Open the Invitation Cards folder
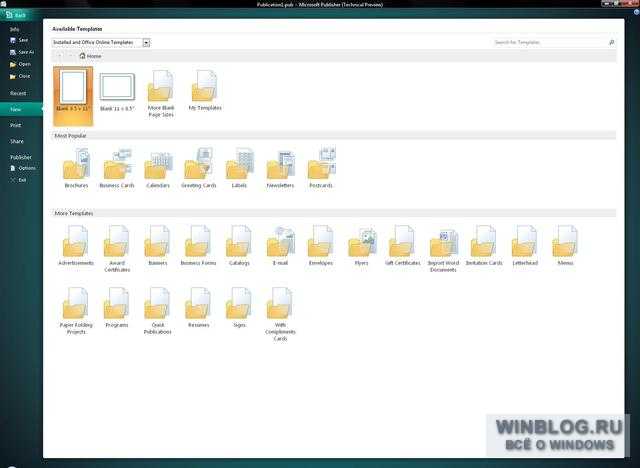The height and width of the screenshot is (468, 640). click(484, 246)
